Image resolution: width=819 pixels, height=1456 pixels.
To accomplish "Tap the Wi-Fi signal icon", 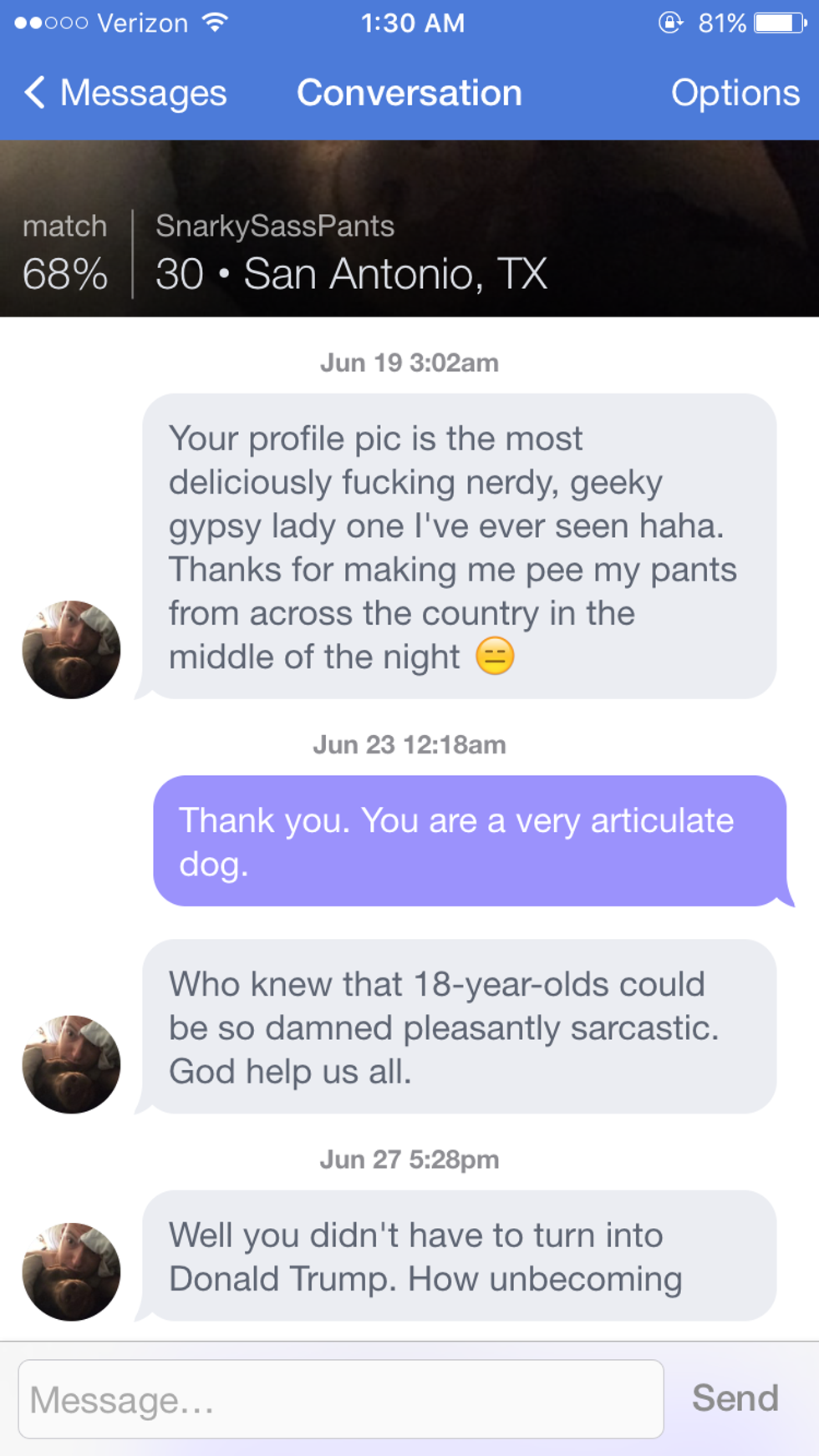I will tap(215, 23).
